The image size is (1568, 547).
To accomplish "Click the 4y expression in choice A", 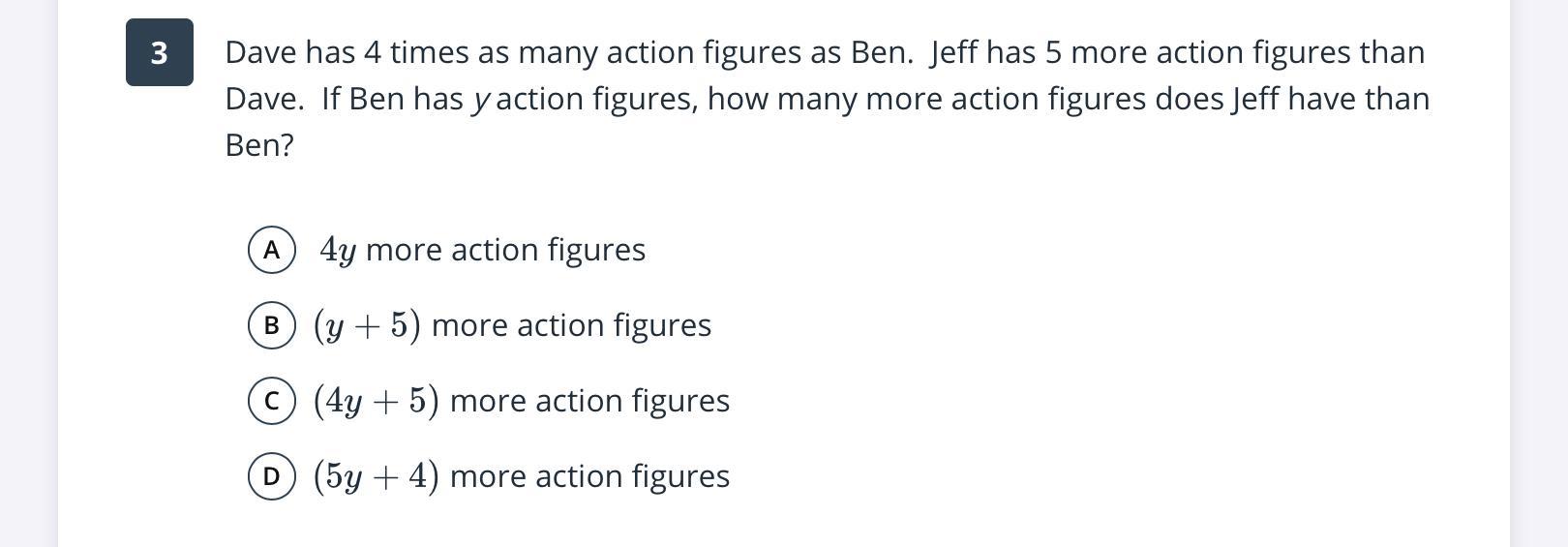I will point(338,251).
